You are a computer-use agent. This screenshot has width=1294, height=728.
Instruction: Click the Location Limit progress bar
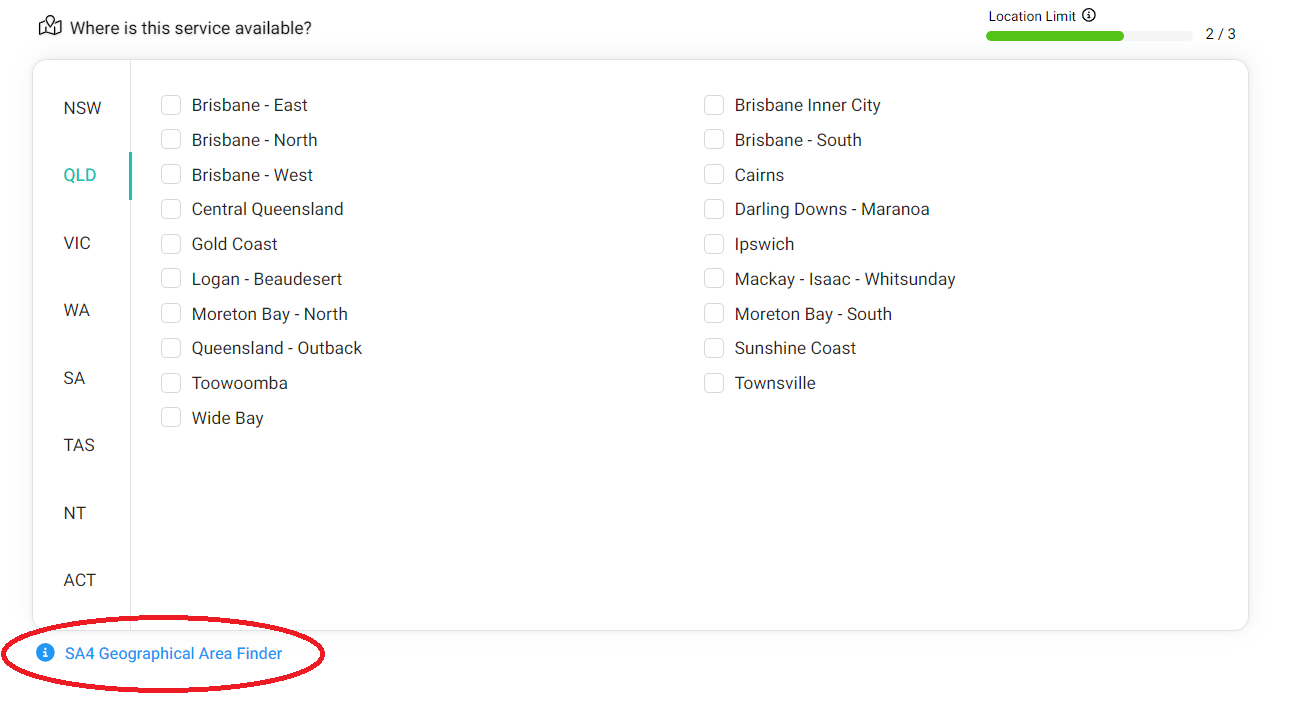tap(1088, 36)
